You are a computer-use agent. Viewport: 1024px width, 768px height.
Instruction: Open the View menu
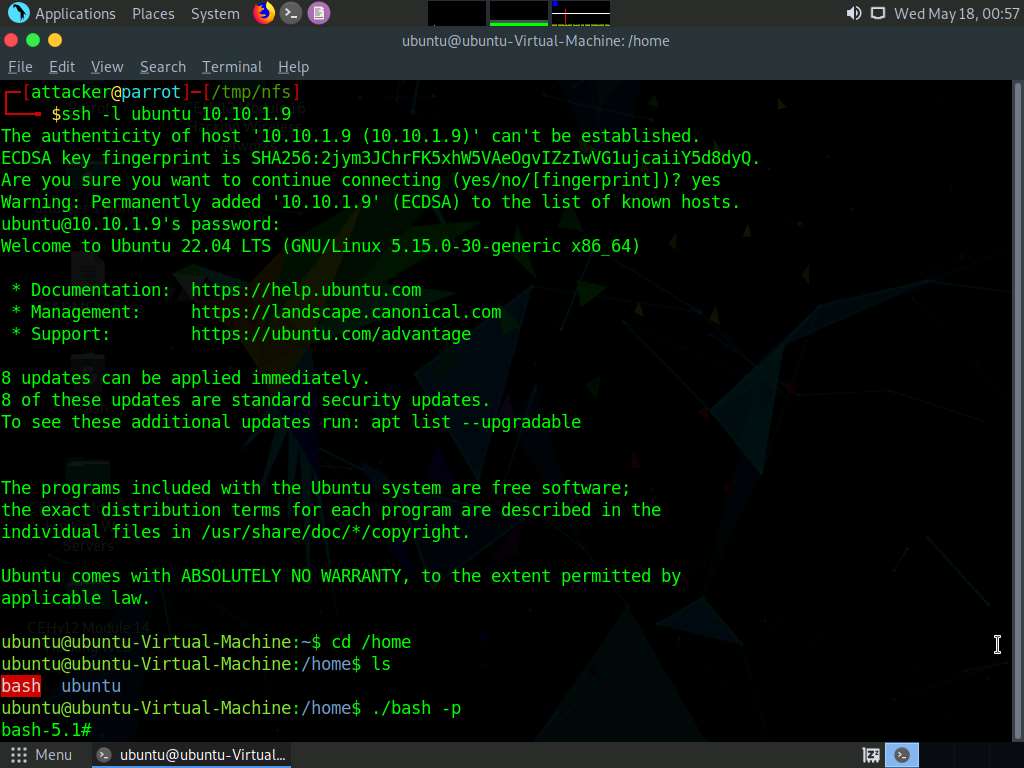tap(107, 67)
